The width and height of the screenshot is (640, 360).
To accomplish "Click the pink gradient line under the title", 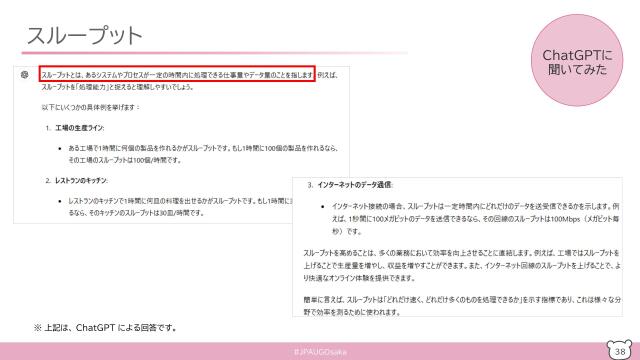I will click(215, 53).
